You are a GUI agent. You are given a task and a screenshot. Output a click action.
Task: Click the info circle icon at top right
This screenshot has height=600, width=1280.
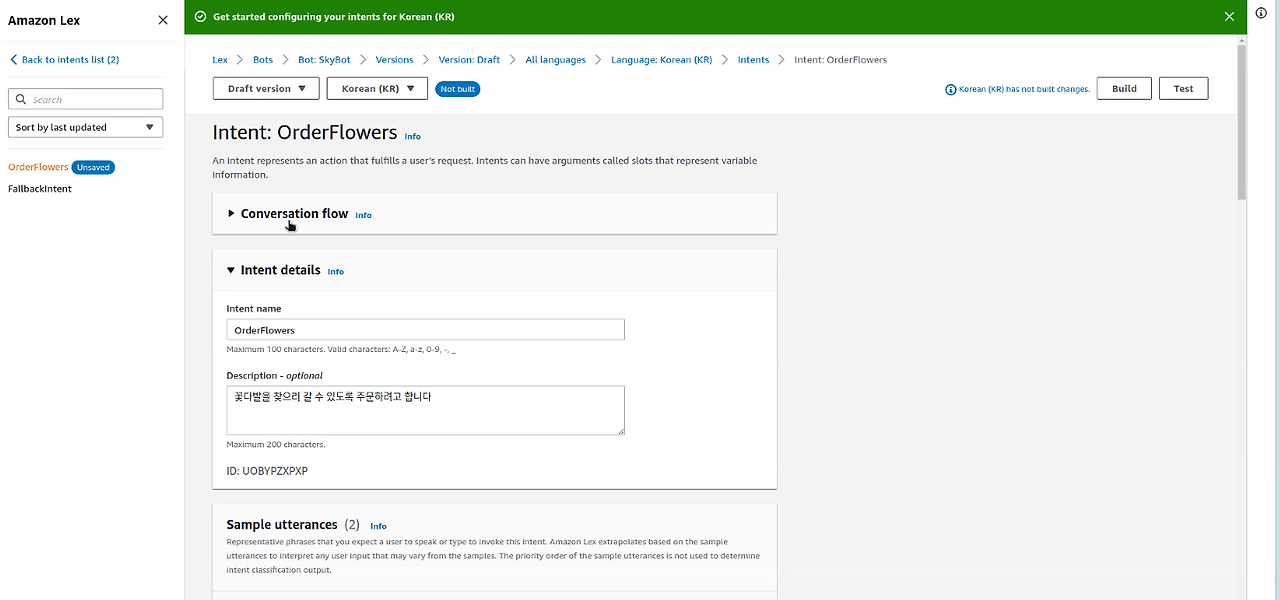click(x=1261, y=13)
